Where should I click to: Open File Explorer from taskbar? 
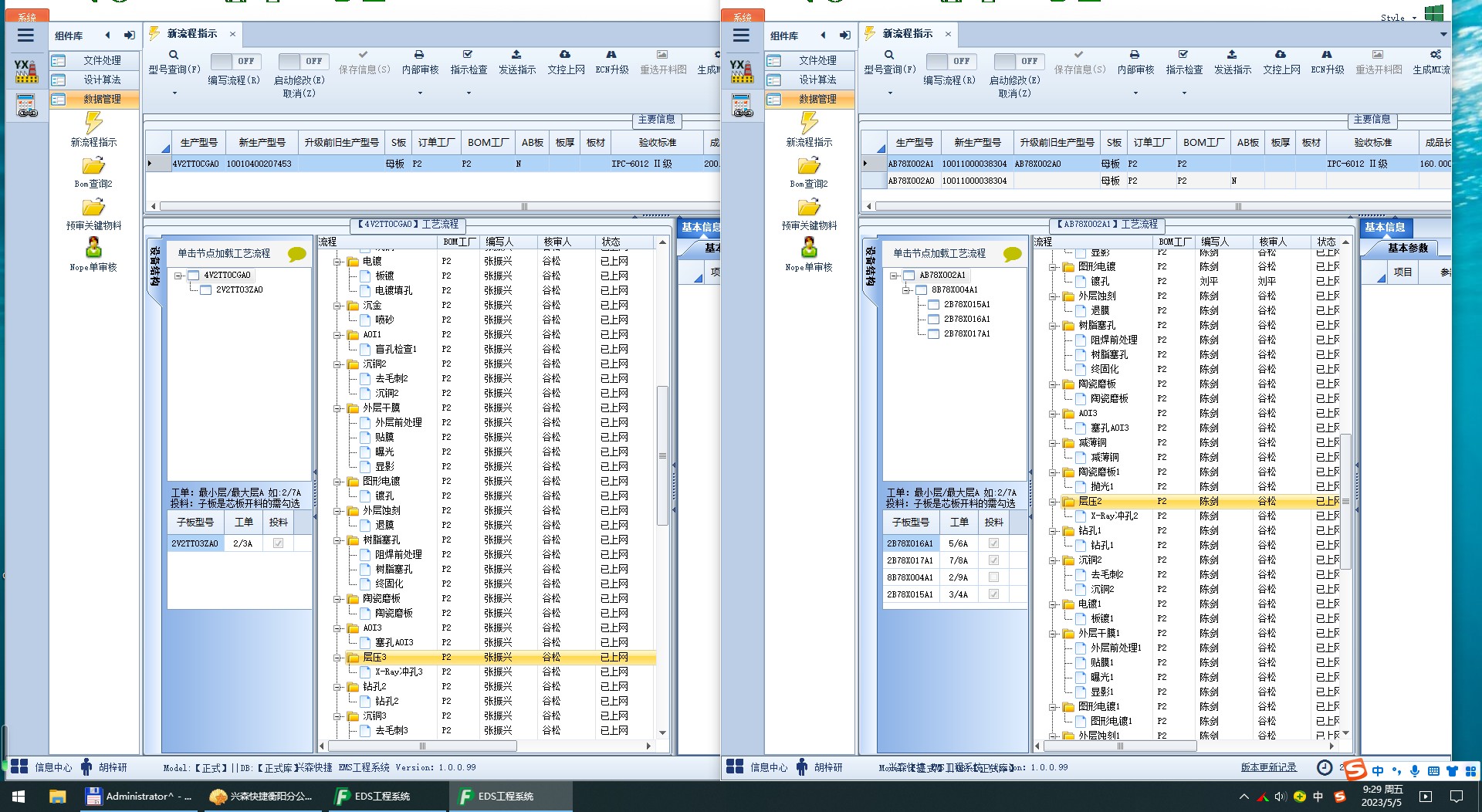[x=57, y=797]
